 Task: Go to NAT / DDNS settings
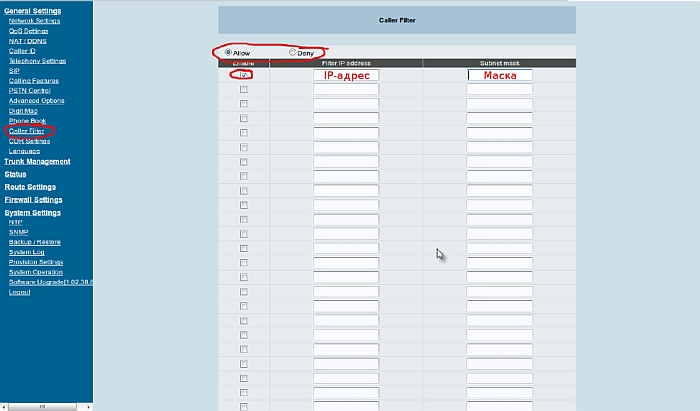29,40
